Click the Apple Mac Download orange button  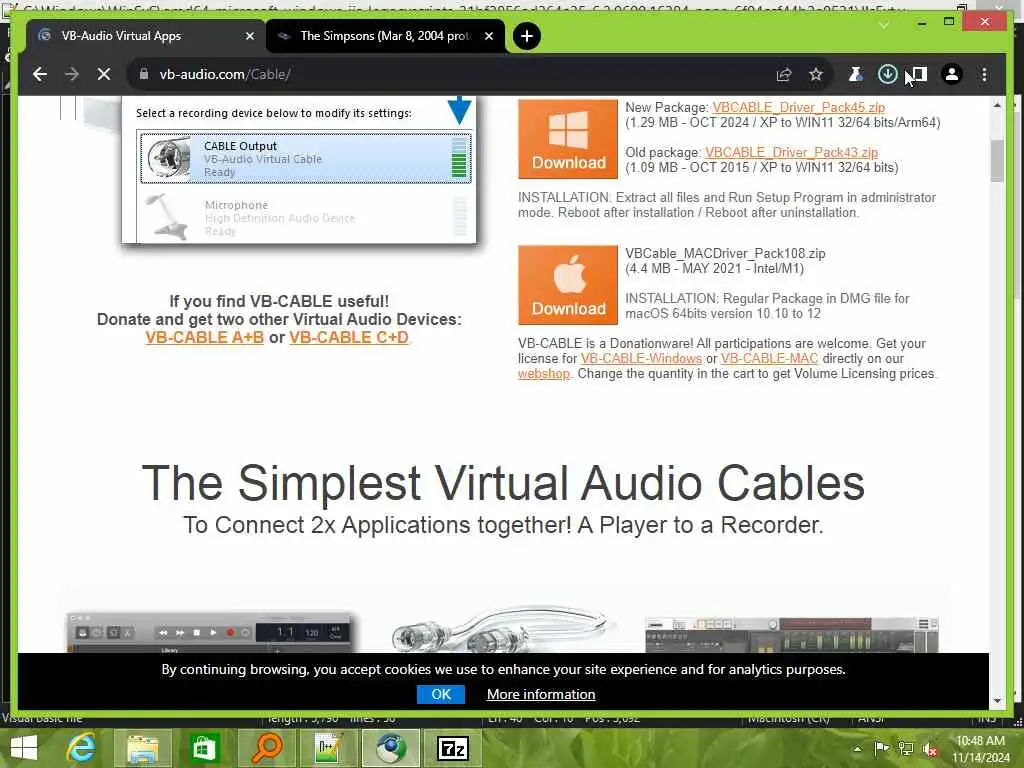click(568, 285)
